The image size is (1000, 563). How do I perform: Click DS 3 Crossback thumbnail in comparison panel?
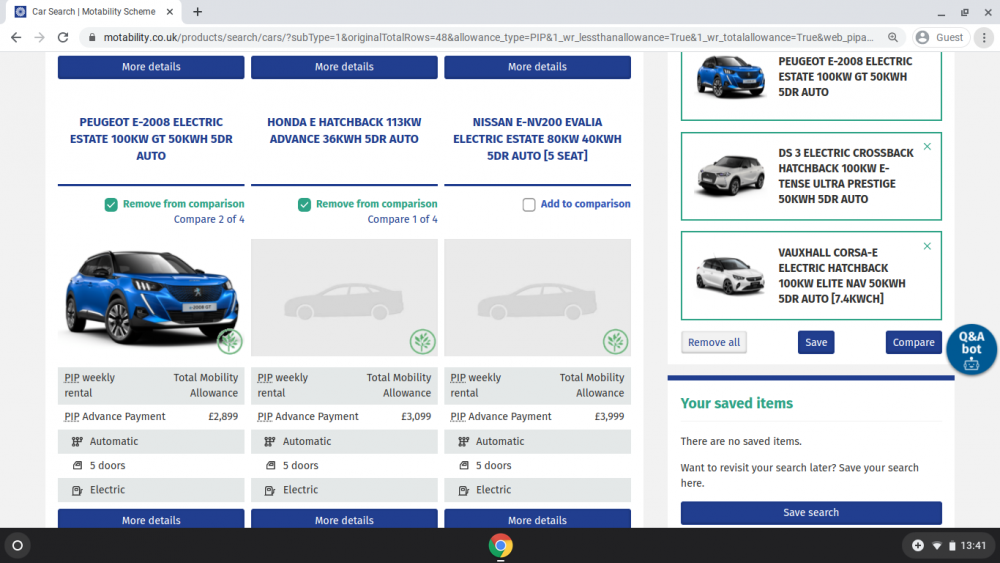pyautogui.click(x=730, y=175)
